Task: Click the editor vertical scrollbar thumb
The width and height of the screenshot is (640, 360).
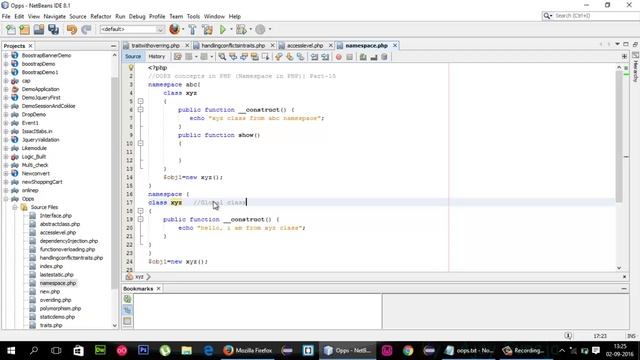Action: pyautogui.click(x=619, y=137)
